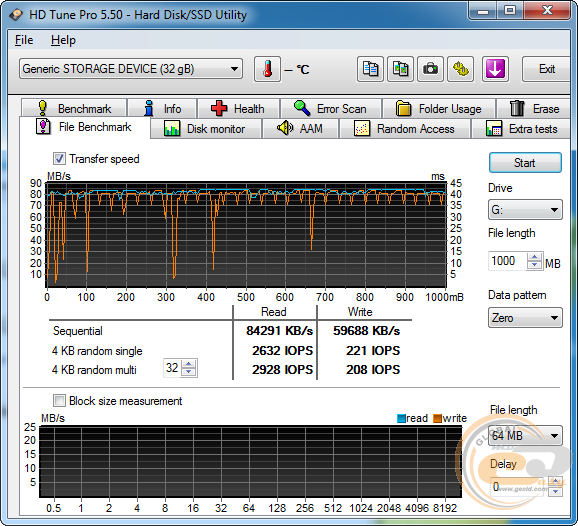Uncheck the Transfer speed checkbox

coord(59,159)
